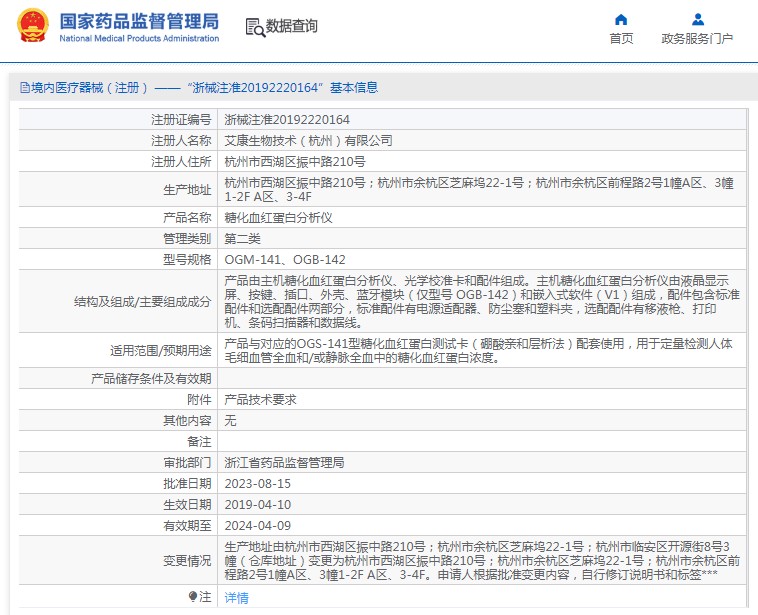Click the approval authority 浙江省药品监督管理局
The width and height of the screenshot is (758, 615).
284,462
